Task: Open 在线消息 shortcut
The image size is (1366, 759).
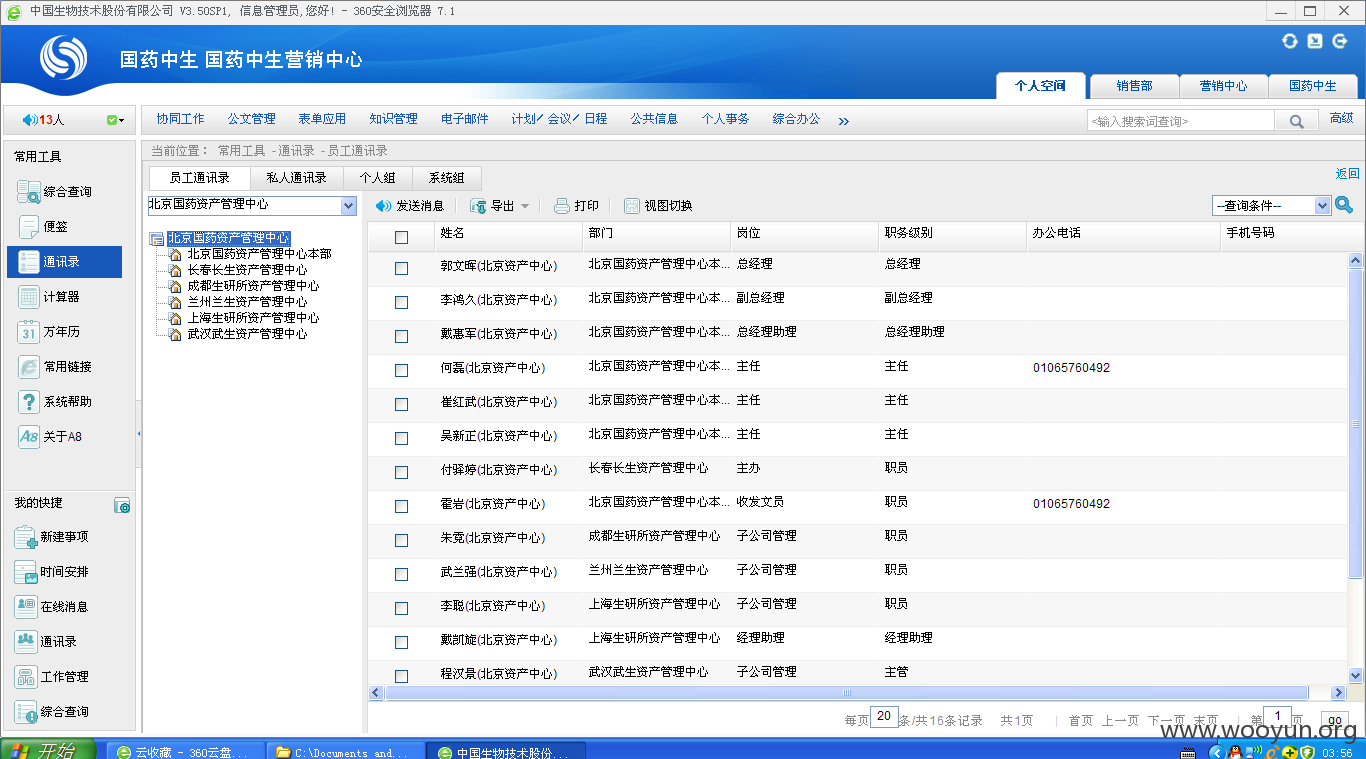Action: pos(52,607)
